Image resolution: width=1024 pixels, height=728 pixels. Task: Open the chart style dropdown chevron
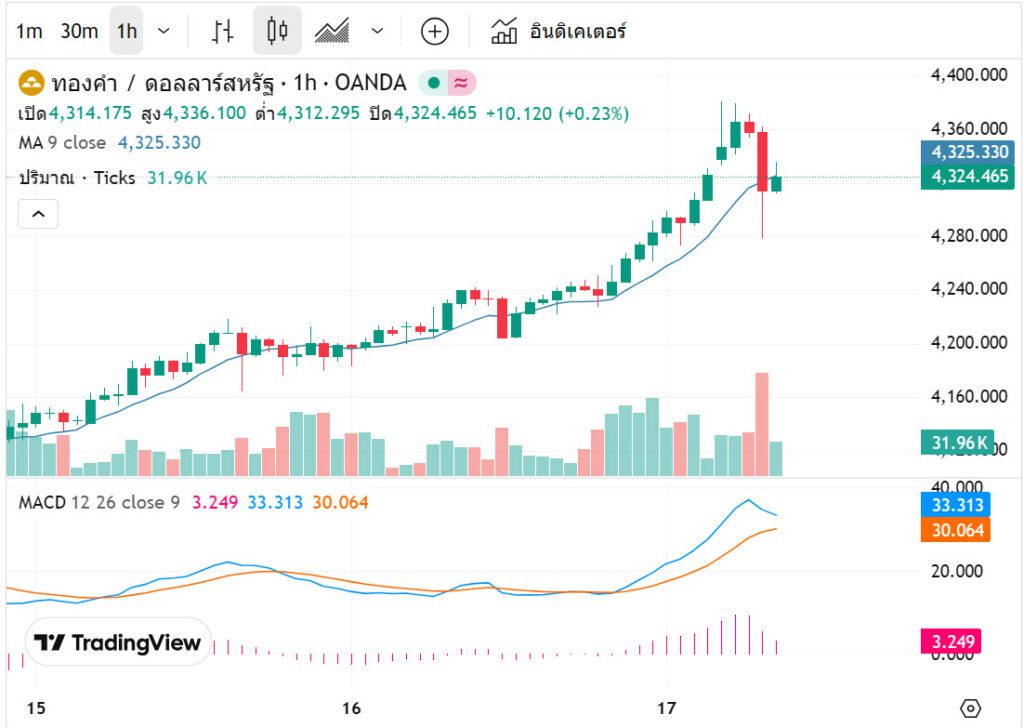377,31
